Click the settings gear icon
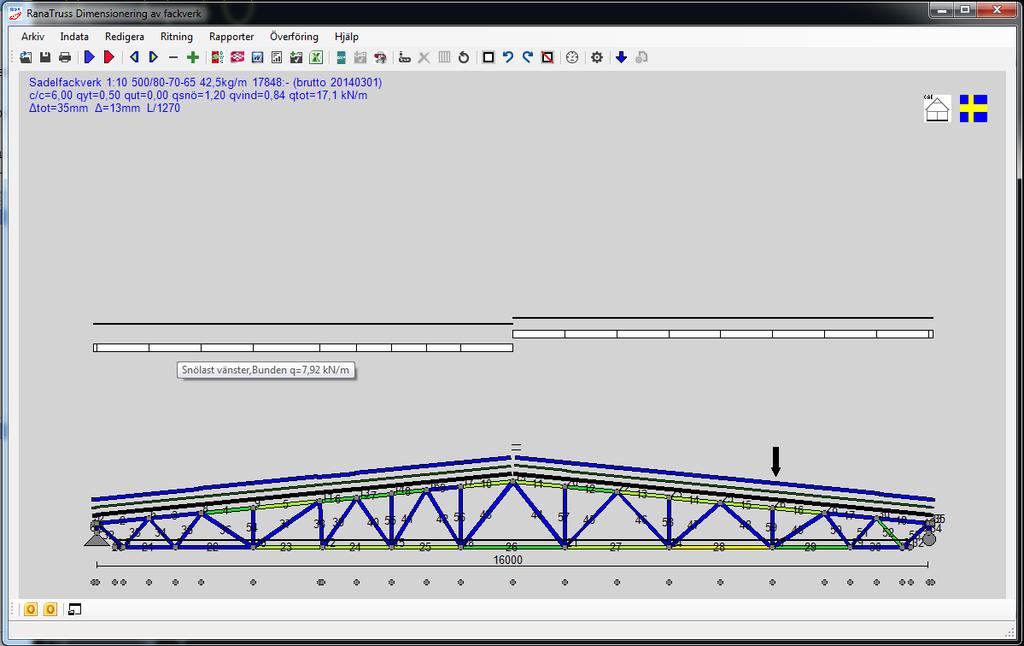 597,57
